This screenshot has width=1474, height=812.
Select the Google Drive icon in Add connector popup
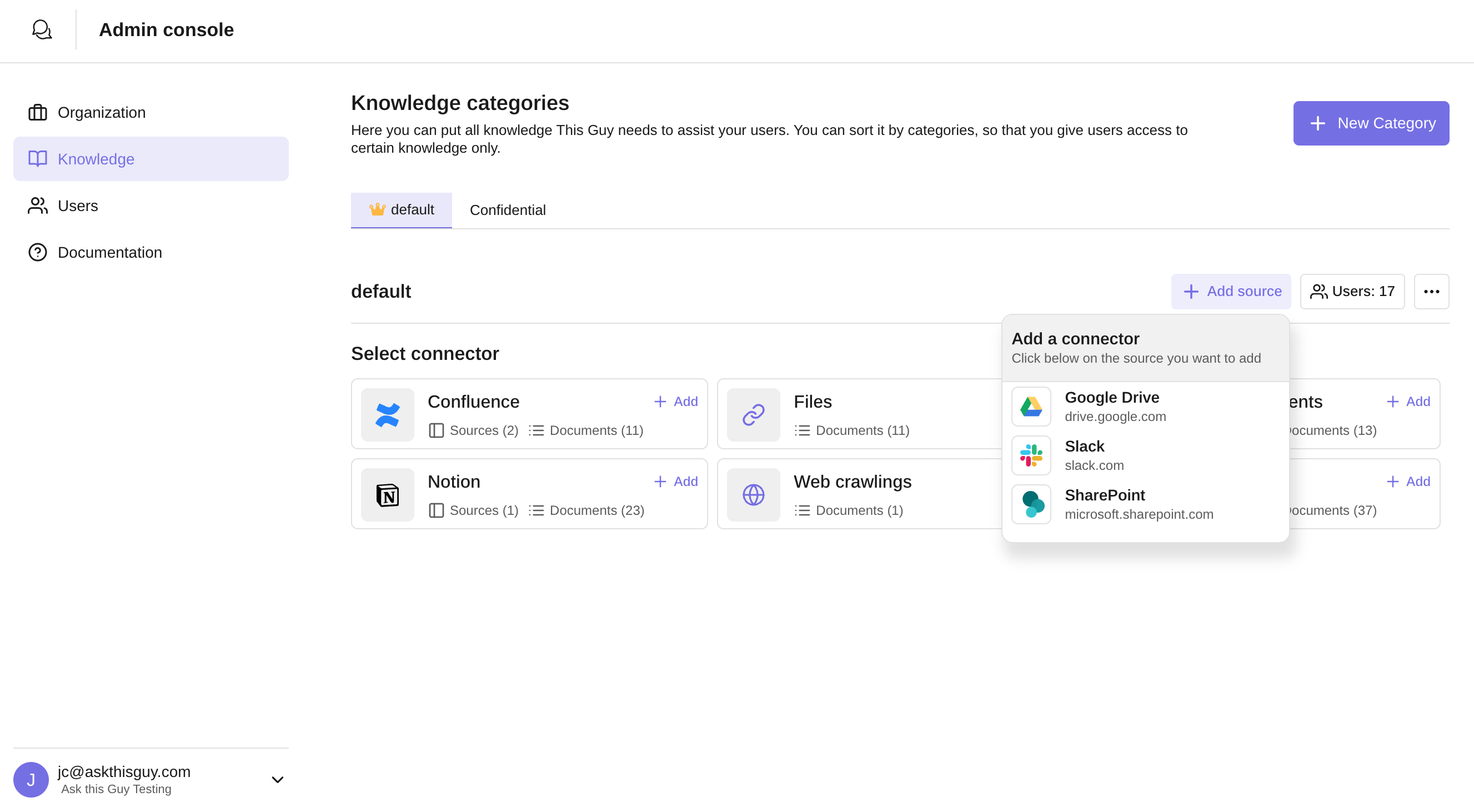coord(1031,407)
